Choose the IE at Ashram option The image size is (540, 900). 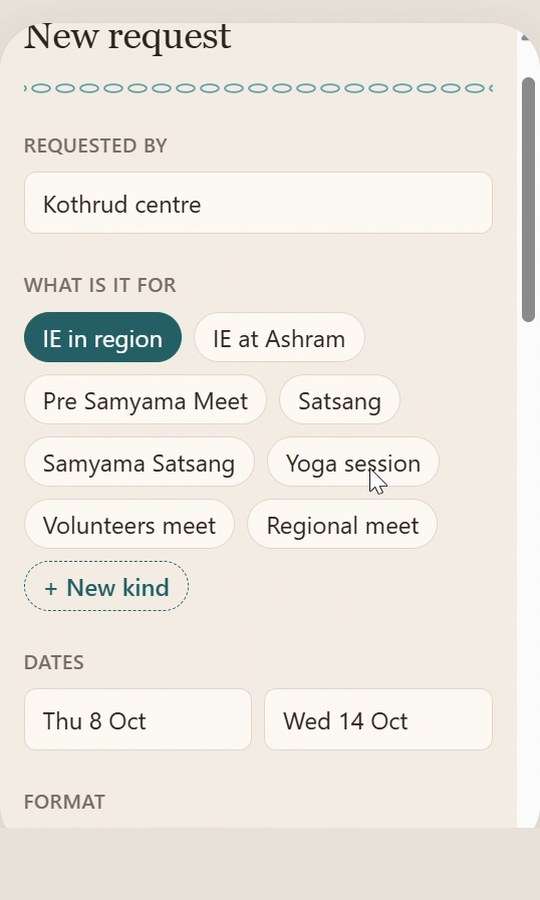point(279,338)
